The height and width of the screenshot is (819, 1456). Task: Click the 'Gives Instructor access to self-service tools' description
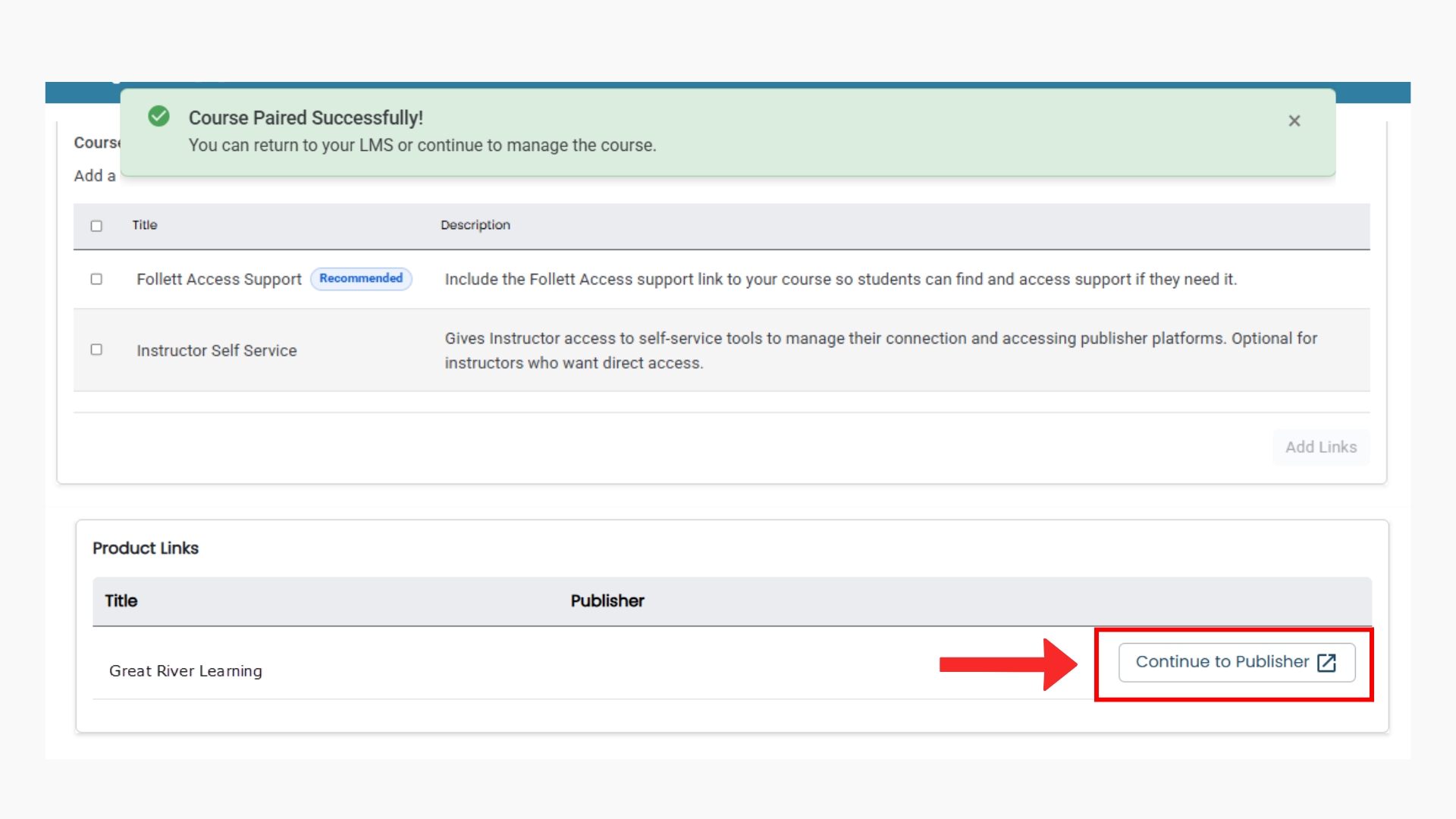pos(881,350)
